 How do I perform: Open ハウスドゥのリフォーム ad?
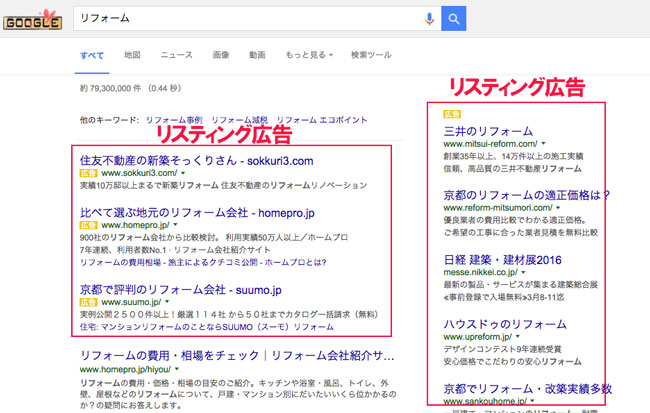[x=505, y=324]
